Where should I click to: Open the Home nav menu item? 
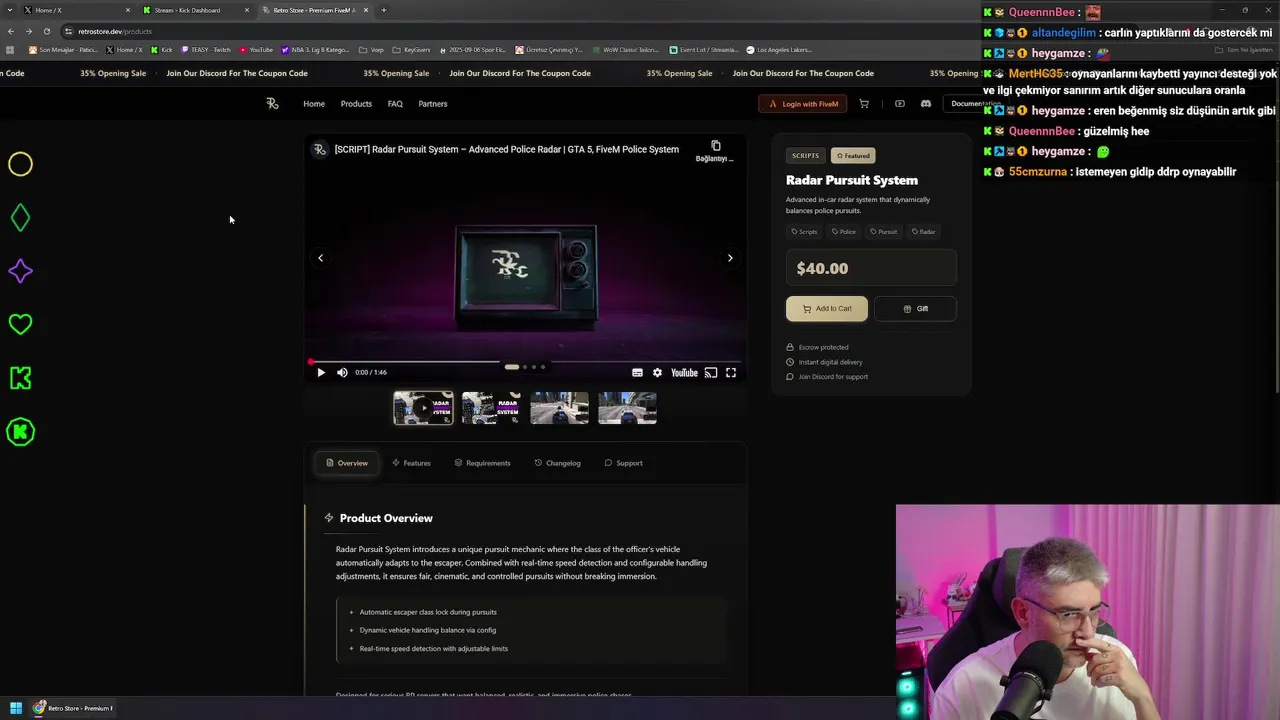pyautogui.click(x=314, y=104)
